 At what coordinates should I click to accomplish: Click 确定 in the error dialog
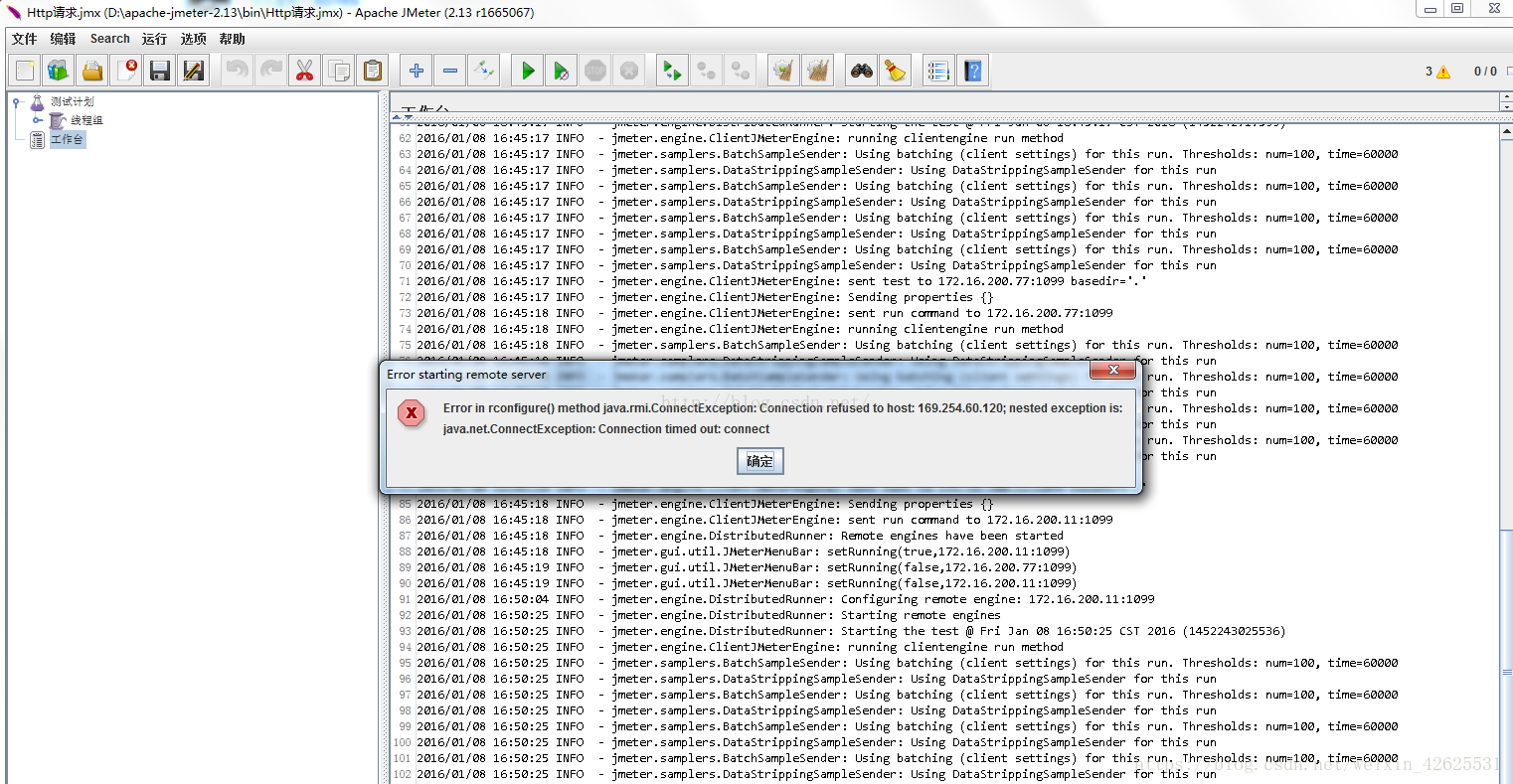(x=759, y=461)
